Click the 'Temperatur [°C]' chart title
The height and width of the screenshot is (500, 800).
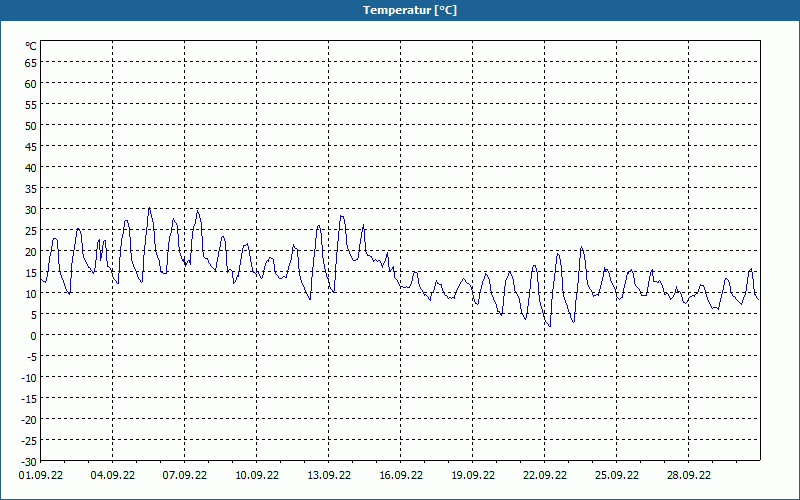pyautogui.click(x=410, y=10)
